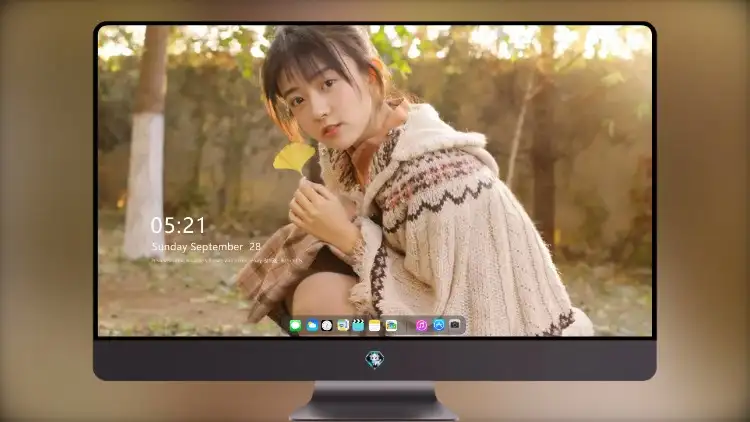
Task: Launch the clapperboard video app in dock
Action: pos(358,326)
